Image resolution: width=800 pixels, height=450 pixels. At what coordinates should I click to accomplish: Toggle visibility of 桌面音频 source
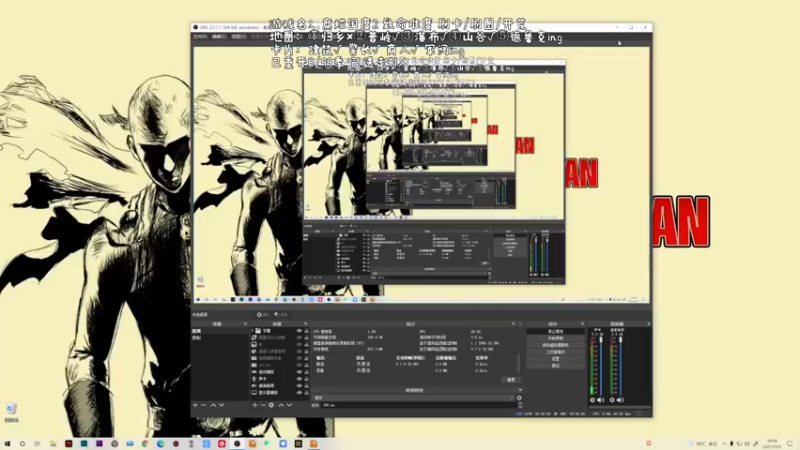tap(299, 386)
